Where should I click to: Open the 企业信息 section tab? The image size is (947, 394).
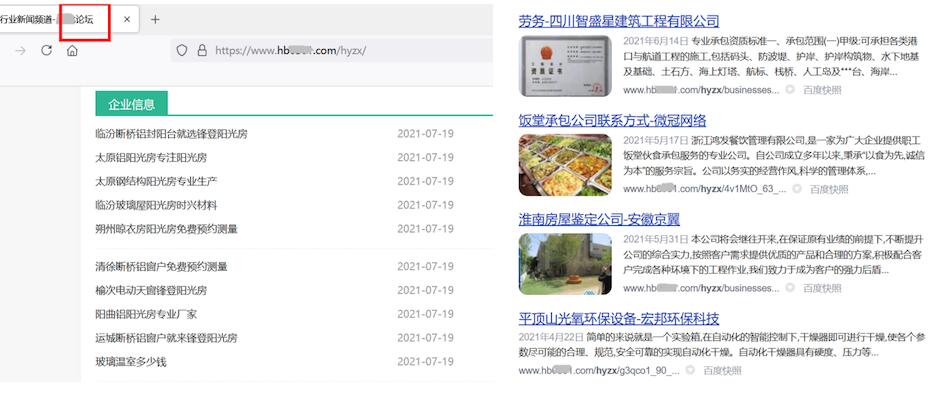132,104
